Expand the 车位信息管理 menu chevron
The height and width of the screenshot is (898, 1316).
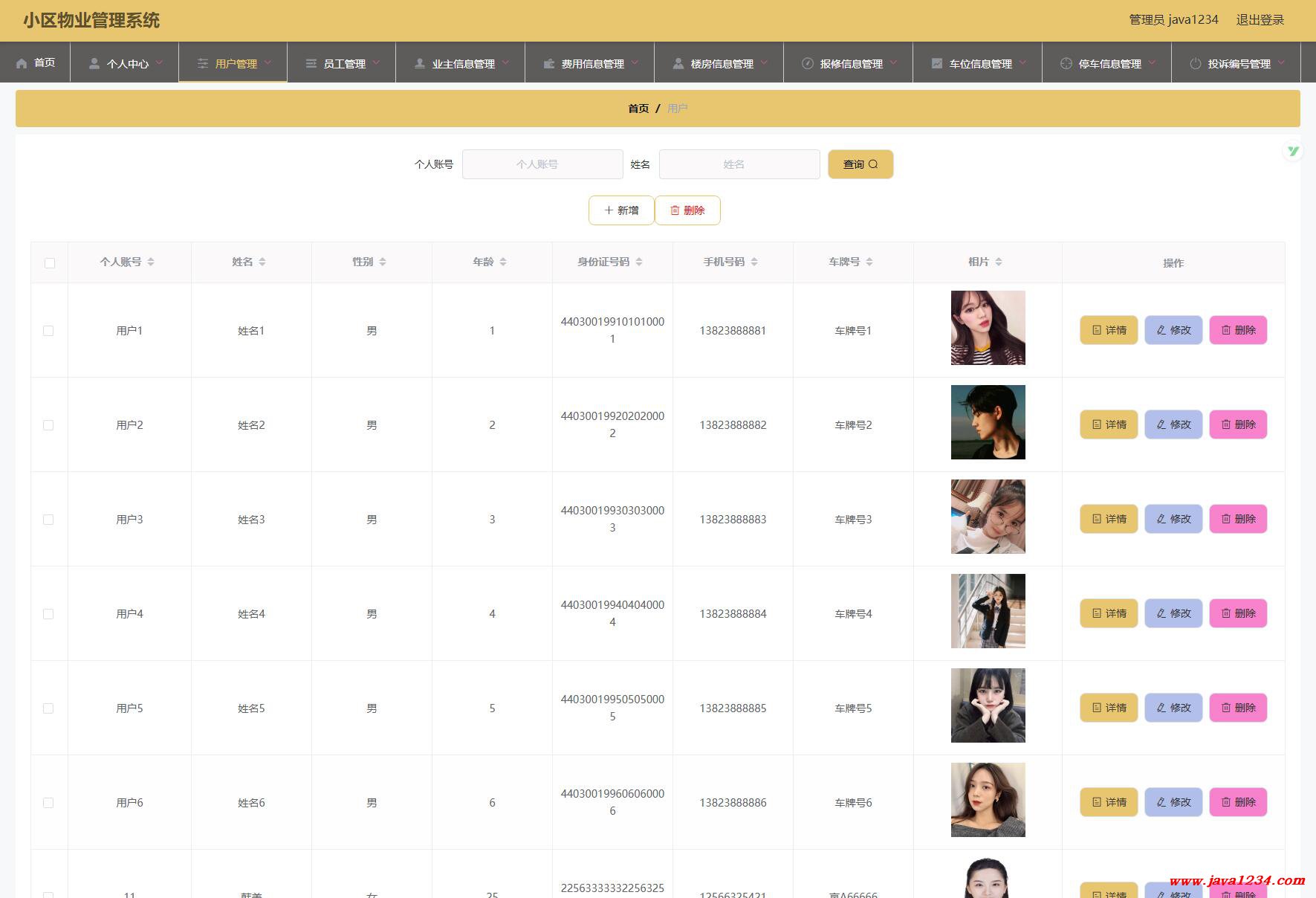click(1022, 62)
